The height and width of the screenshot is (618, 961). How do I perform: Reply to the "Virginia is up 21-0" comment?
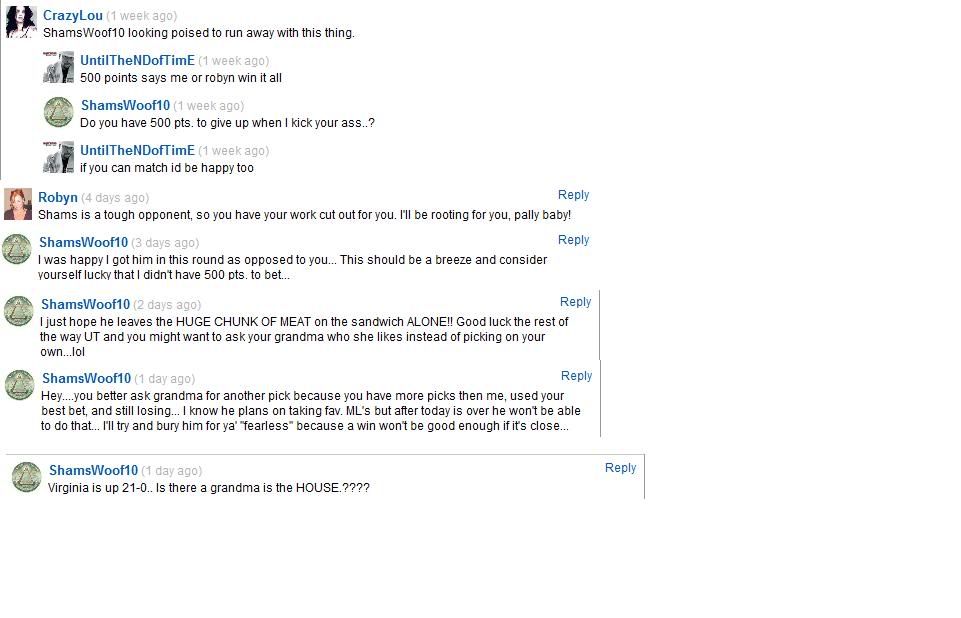tap(620, 468)
